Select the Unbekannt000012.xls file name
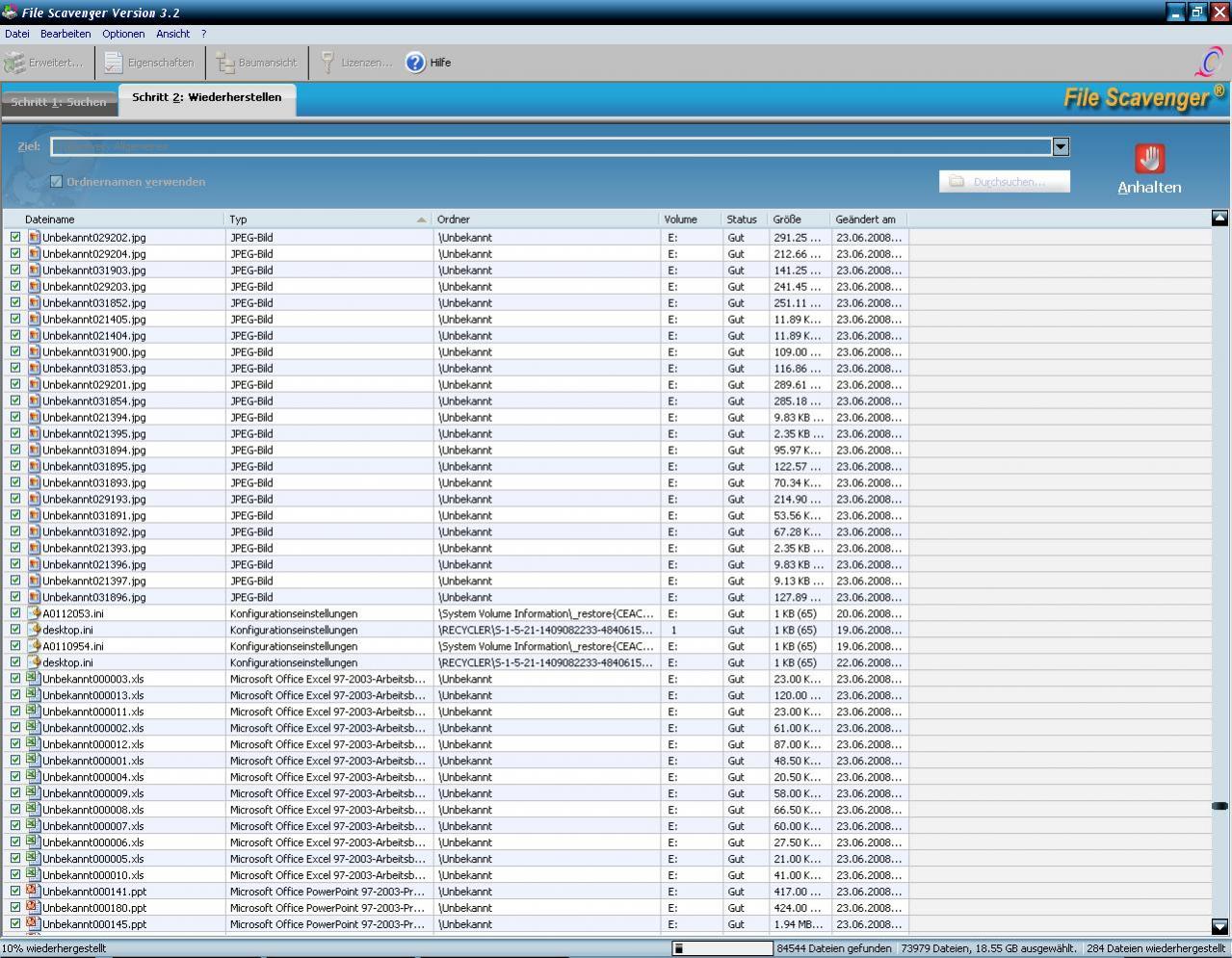This screenshot has height=958, width=1232. [93, 744]
